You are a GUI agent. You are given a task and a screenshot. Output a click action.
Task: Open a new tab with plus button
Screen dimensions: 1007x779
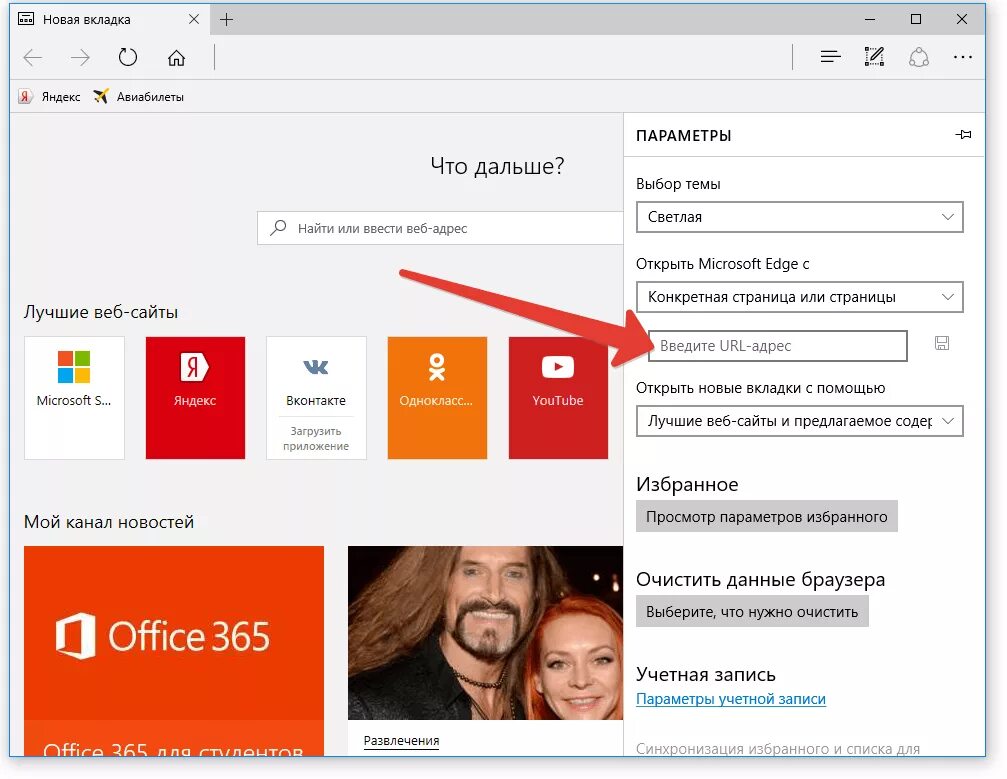(226, 19)
